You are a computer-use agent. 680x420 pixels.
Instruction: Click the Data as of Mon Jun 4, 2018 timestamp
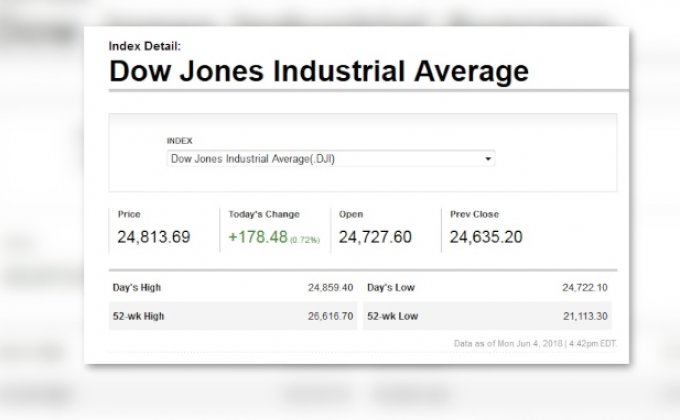(x=533, y=343)
